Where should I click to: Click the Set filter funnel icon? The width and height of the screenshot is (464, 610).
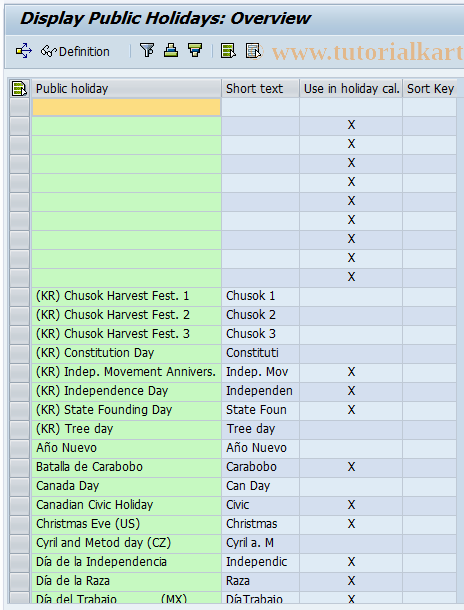coord(147,51)
